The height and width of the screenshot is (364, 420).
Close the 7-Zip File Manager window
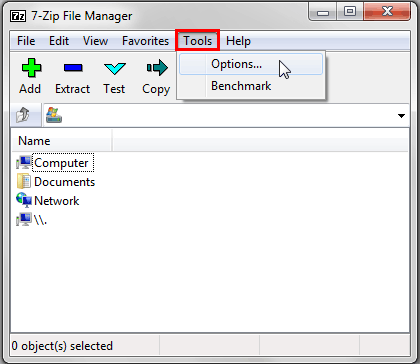(387, 12)
